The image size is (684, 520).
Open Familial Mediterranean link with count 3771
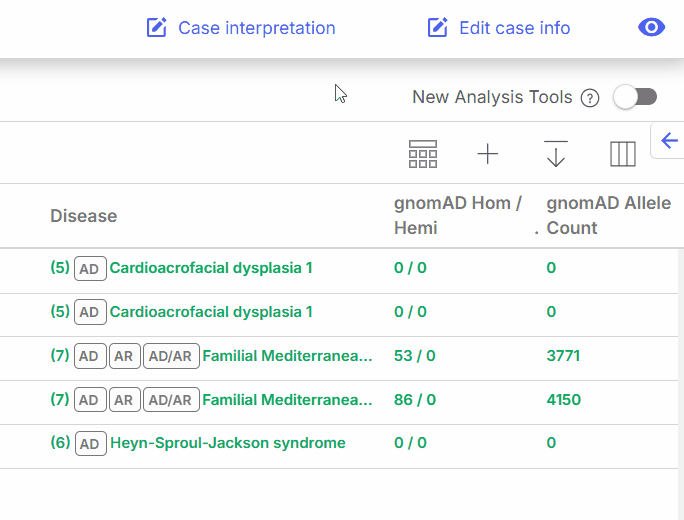(x=287, y=356)
